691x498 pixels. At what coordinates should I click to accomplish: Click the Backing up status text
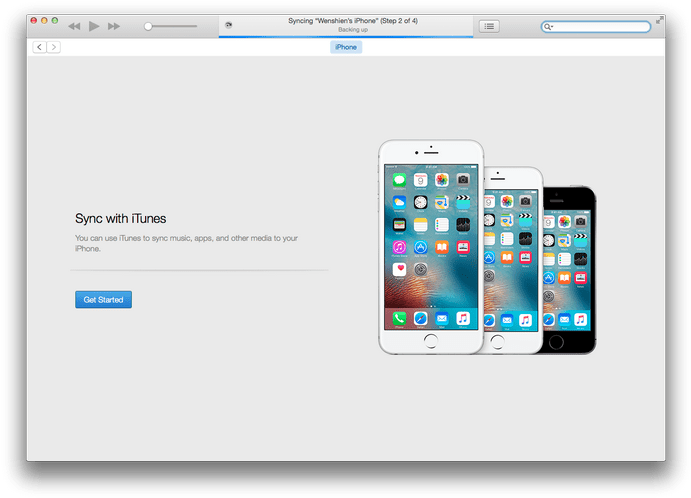click(353, 30)
